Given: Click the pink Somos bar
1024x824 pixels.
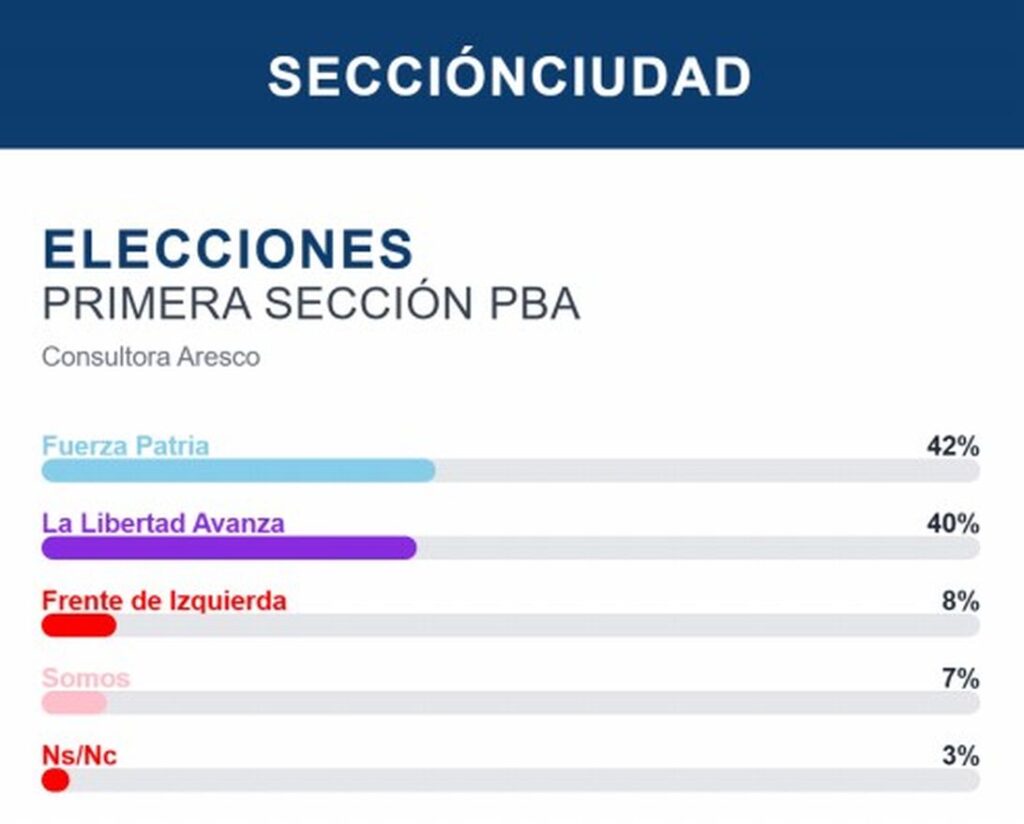Looking at the screenshot, I should pos(74,703).
